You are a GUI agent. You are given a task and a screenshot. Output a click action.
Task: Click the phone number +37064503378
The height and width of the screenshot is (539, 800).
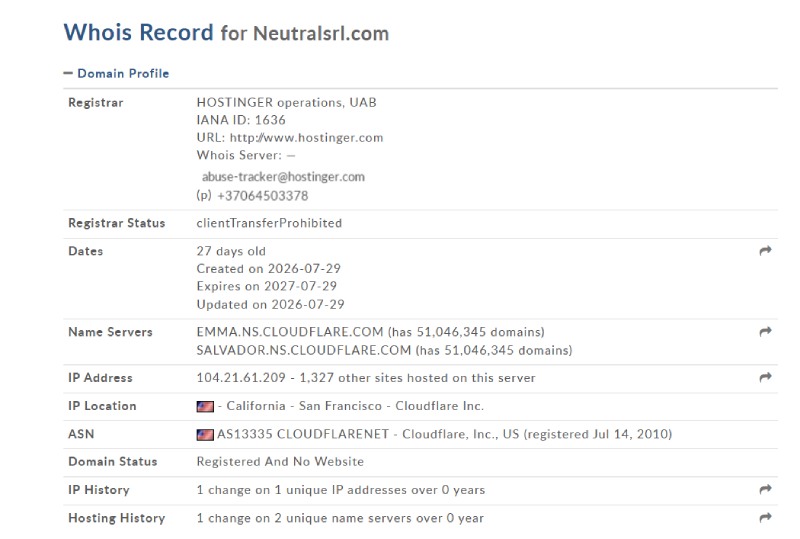pyautogui.click(x=263, y=195)
